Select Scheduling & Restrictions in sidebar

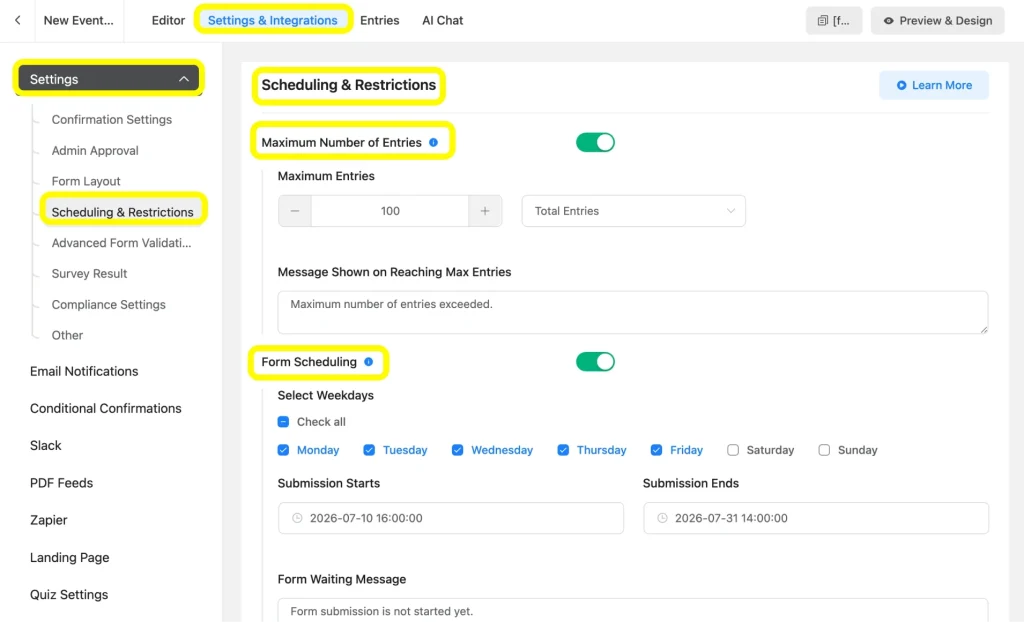point(123,212)
